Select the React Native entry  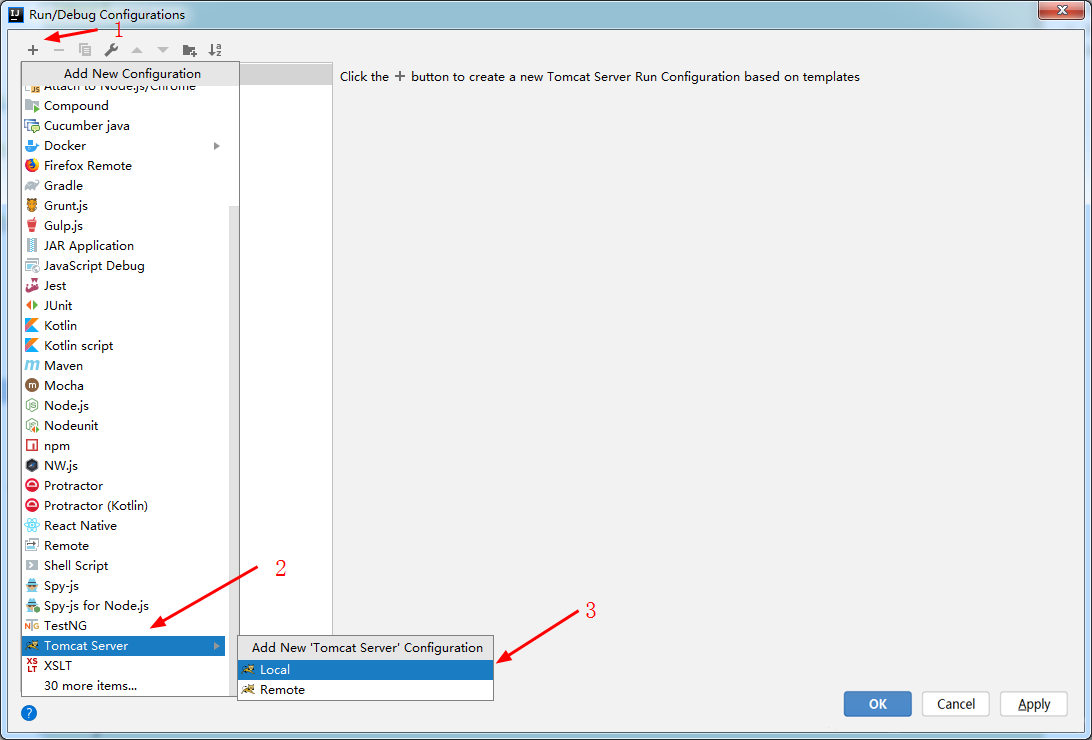click(123, 526)
